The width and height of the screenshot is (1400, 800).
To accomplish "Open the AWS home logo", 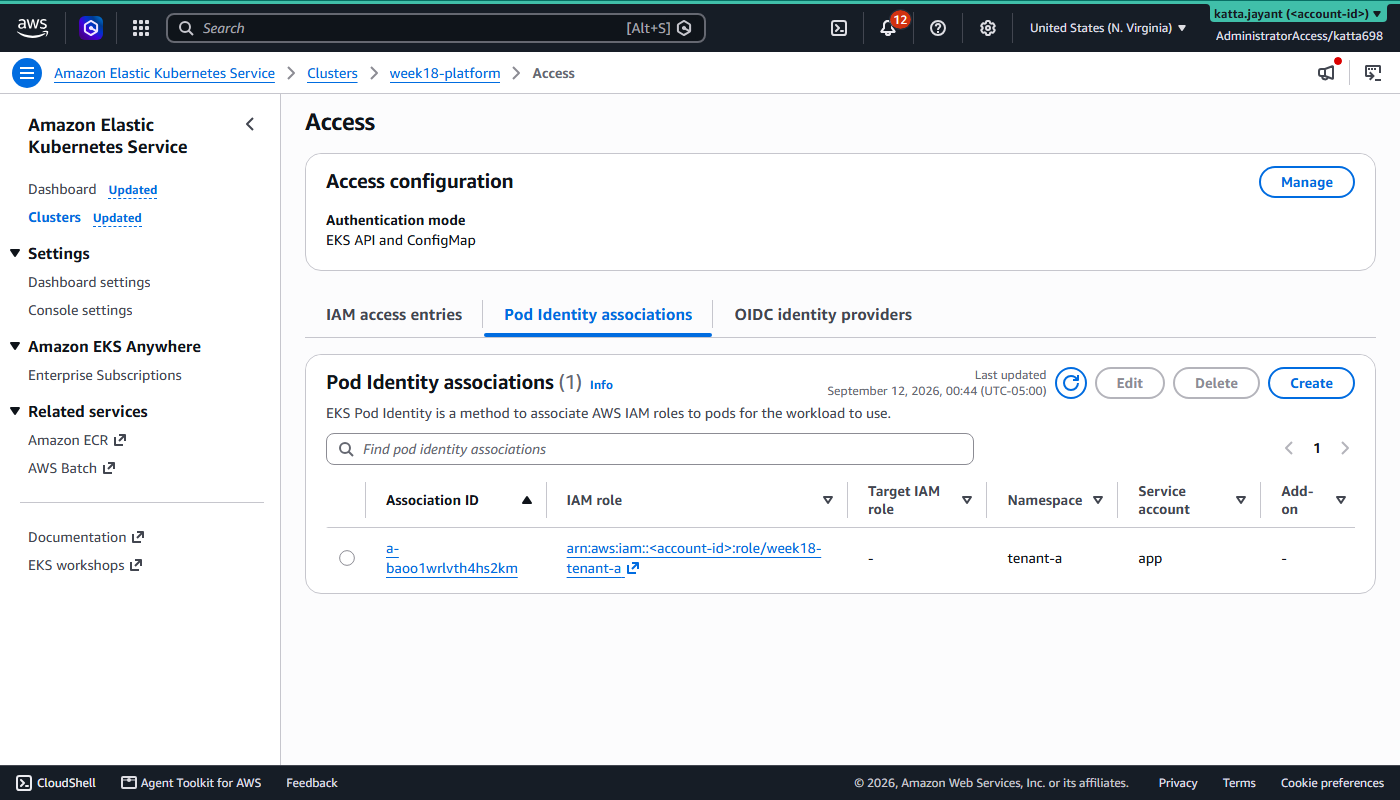I will click(x=33, y=28).
